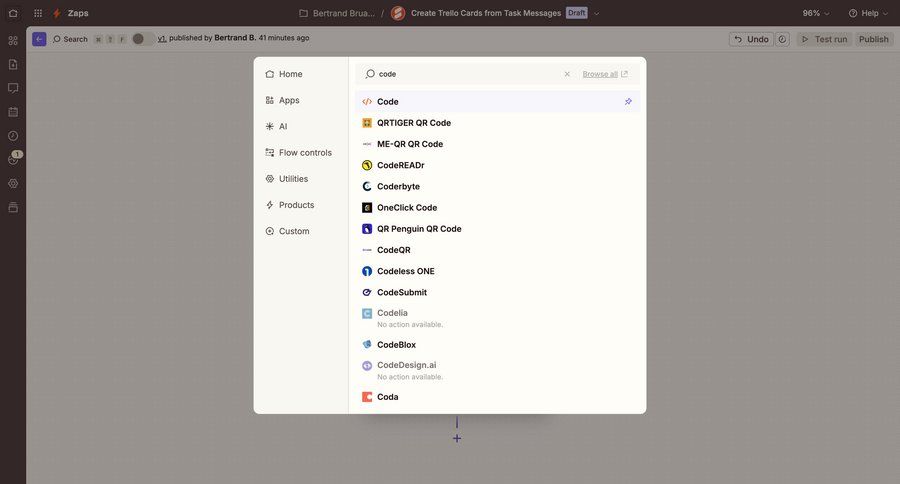Screen dimensions: 900x484
Task: Open the v1 version link
Action: tap(162, 38)
